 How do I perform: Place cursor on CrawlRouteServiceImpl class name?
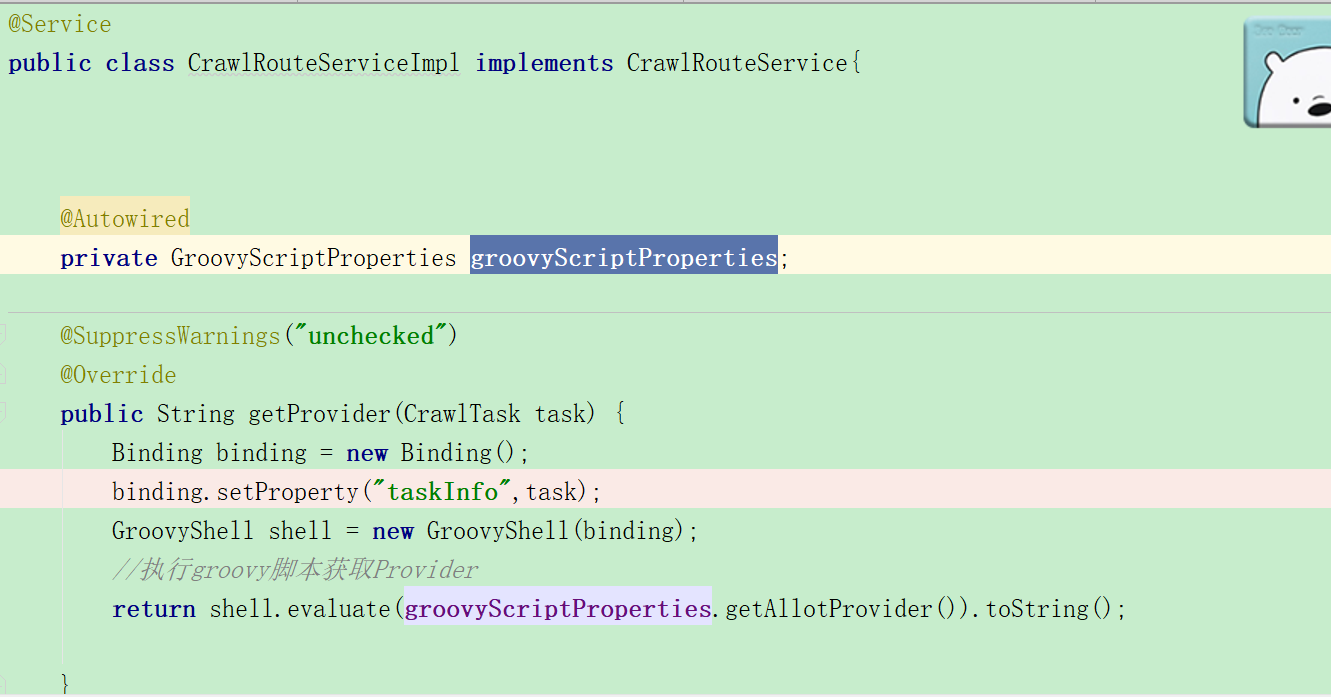(323, 63)
